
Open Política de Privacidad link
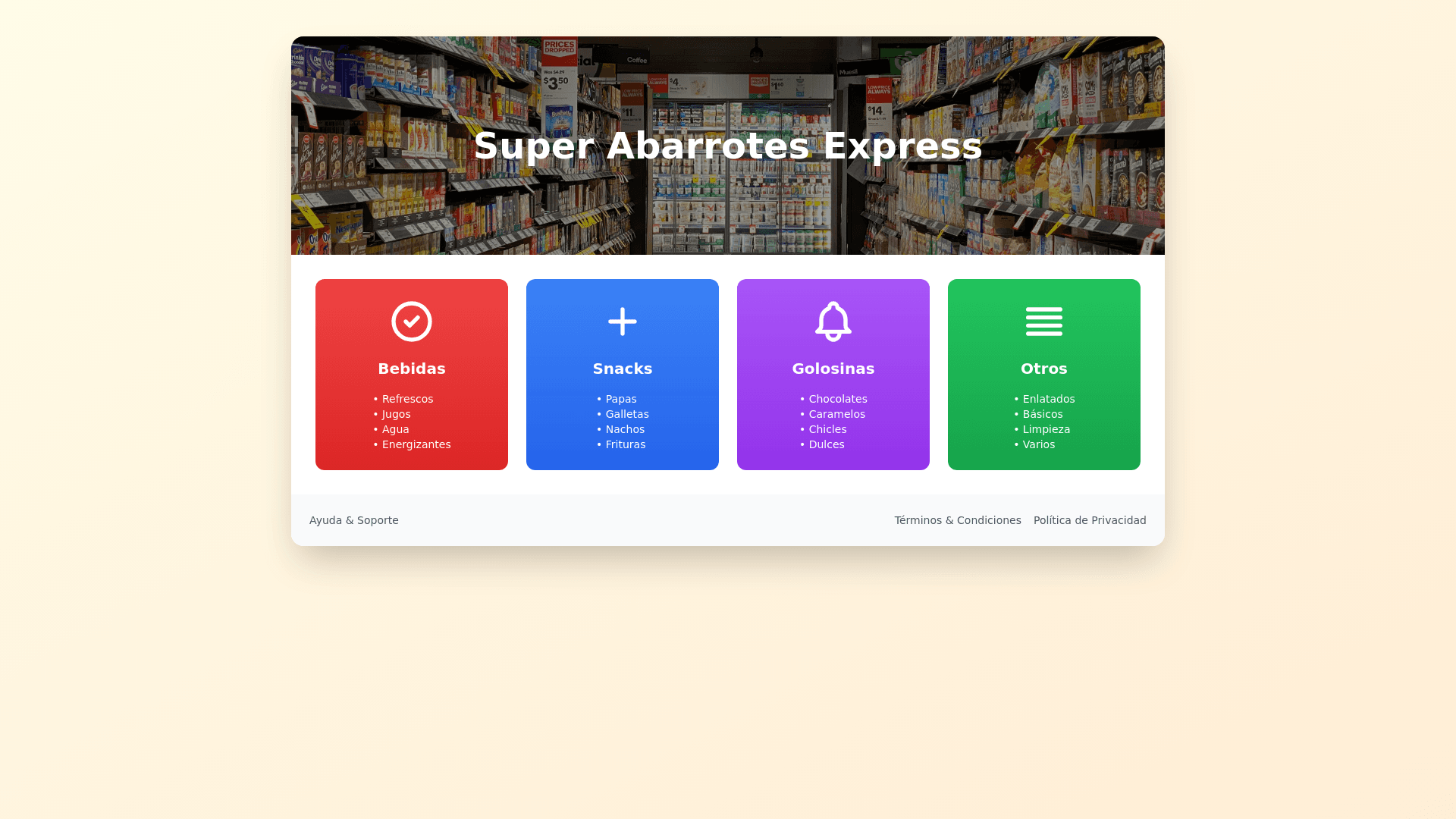[x=1089, y=520]
